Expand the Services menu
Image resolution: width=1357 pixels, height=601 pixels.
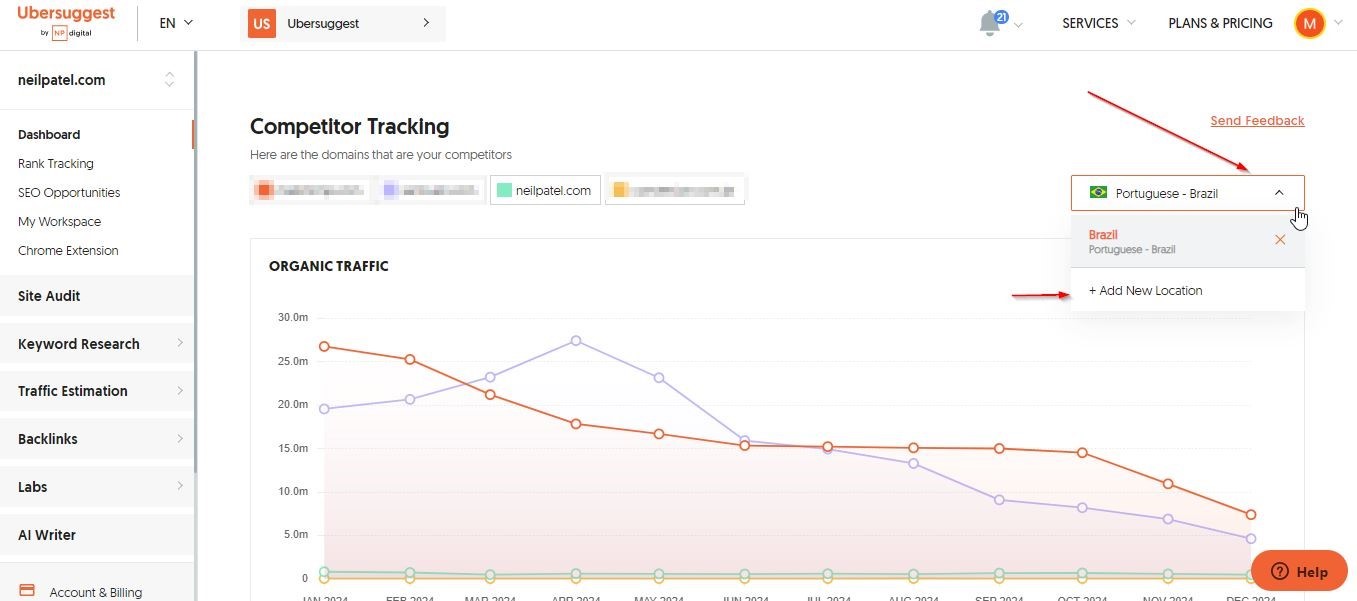(x=1098, y=23)
